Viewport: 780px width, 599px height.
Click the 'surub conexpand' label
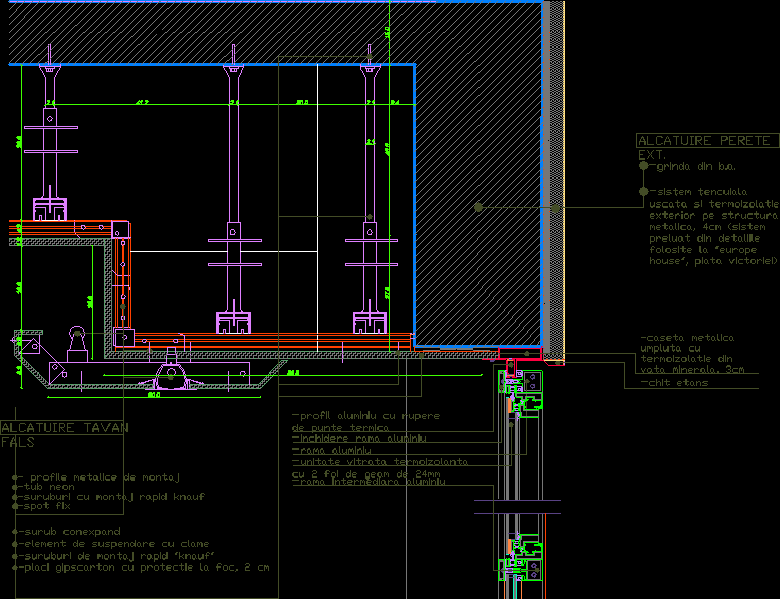click(x=70, y=531)
